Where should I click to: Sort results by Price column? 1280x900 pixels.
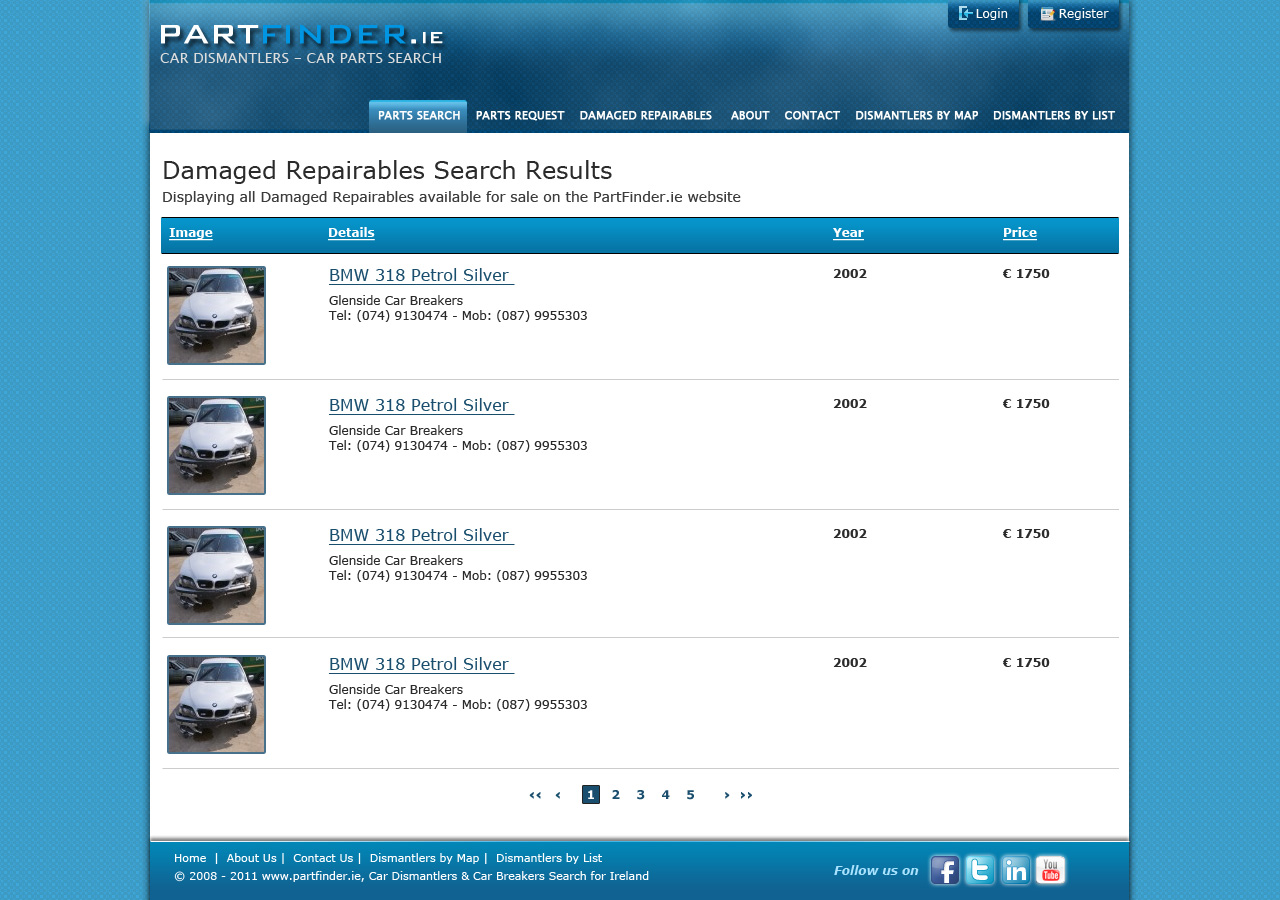[1019, 233]
